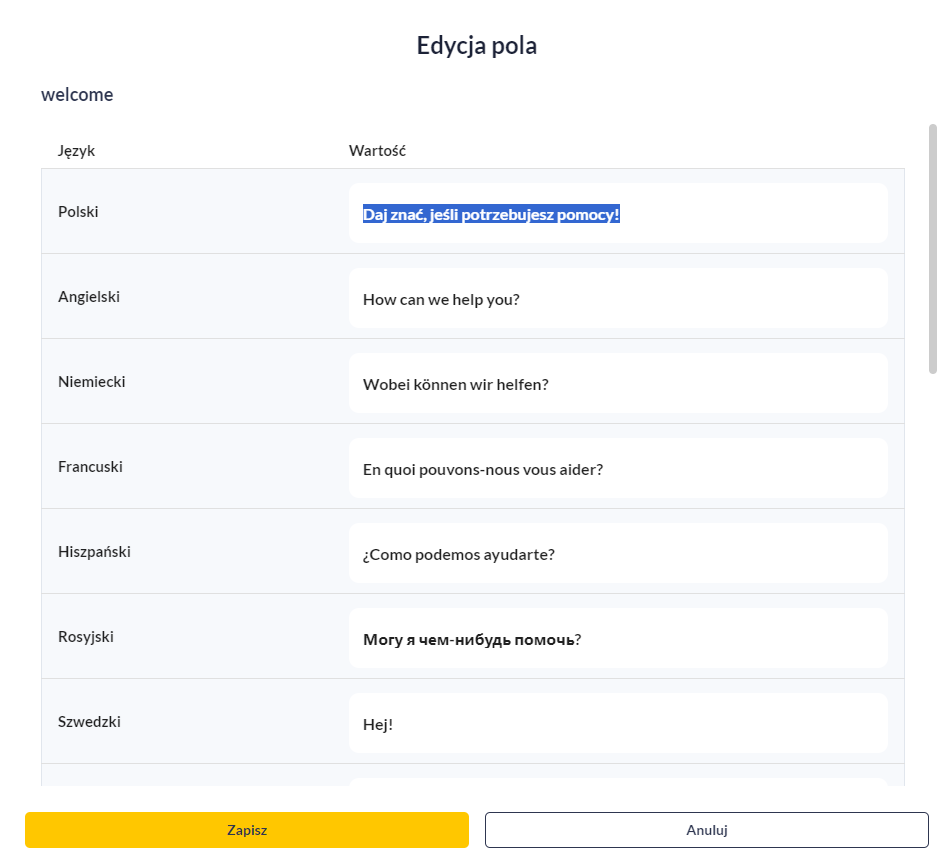Screen dimensions: 948x866
Task: Click the Szwedzki 'Hej!' input field
Action: pyautogui.click(x=618, y=723)
